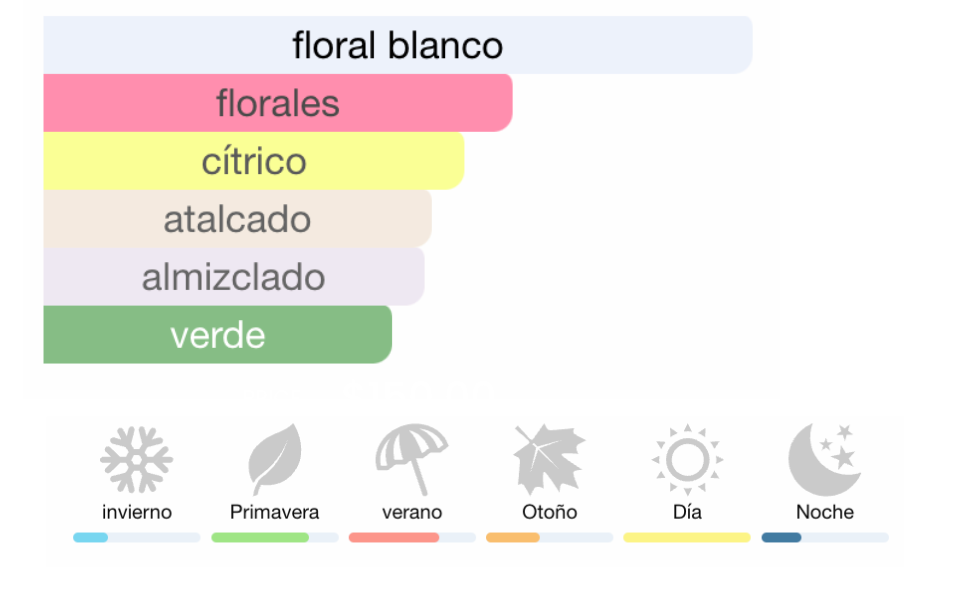Click the Primavera text label
Screen dimensions: 956x590
pos(275,512)
